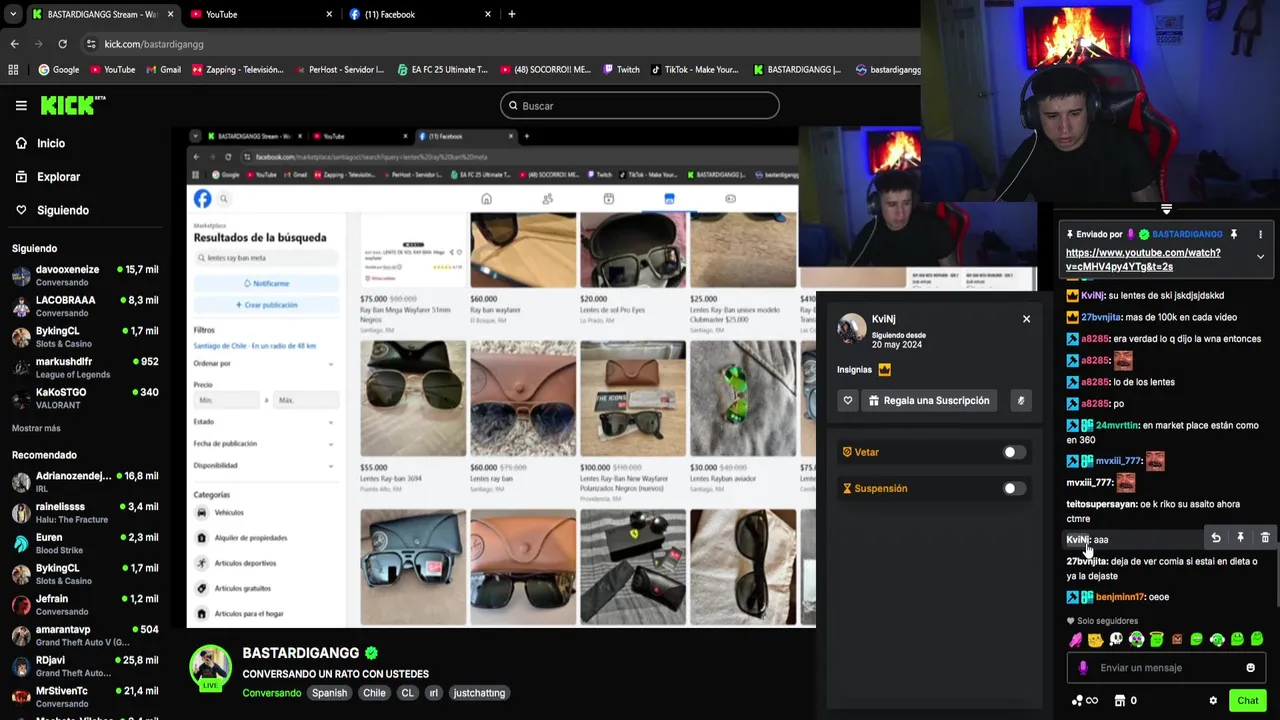The width and height of the screenshot is (1280, 720).
Task: Open the Kick hamburger menu
Action: click(21, 105)
